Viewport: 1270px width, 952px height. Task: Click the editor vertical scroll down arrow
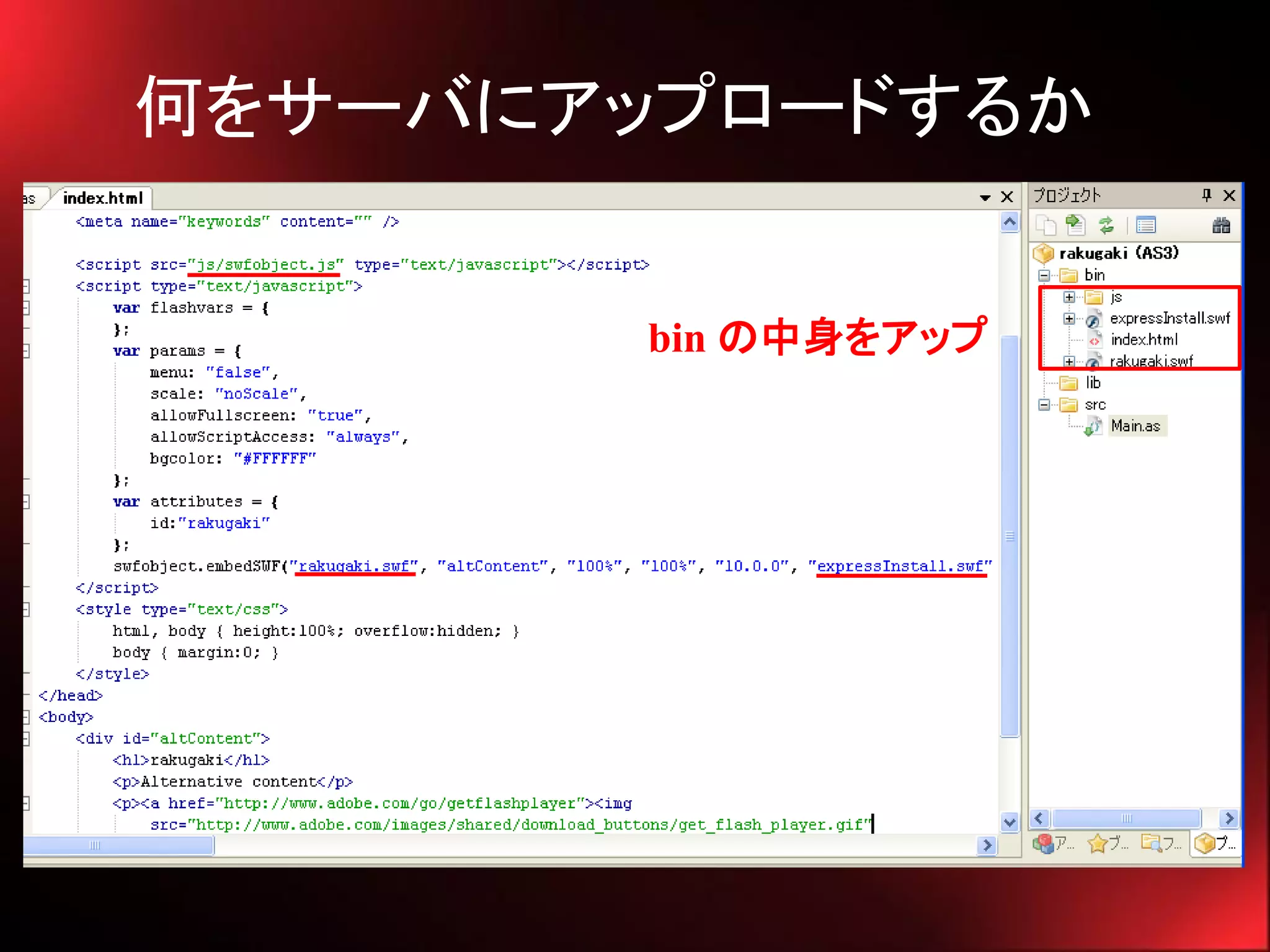1010,822
